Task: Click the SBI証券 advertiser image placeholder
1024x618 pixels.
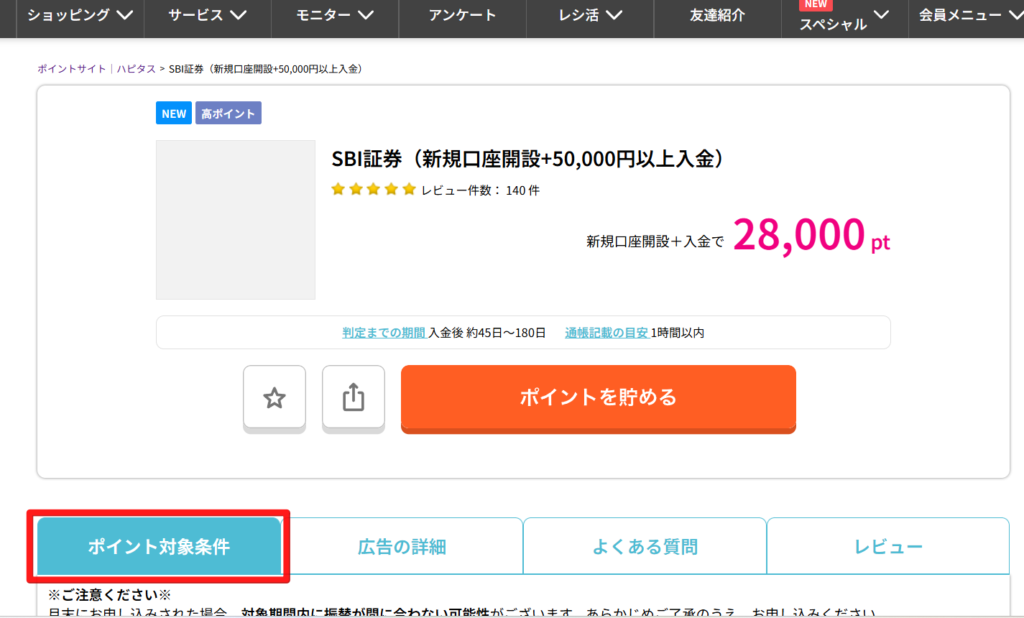Action: click(236, 220)
